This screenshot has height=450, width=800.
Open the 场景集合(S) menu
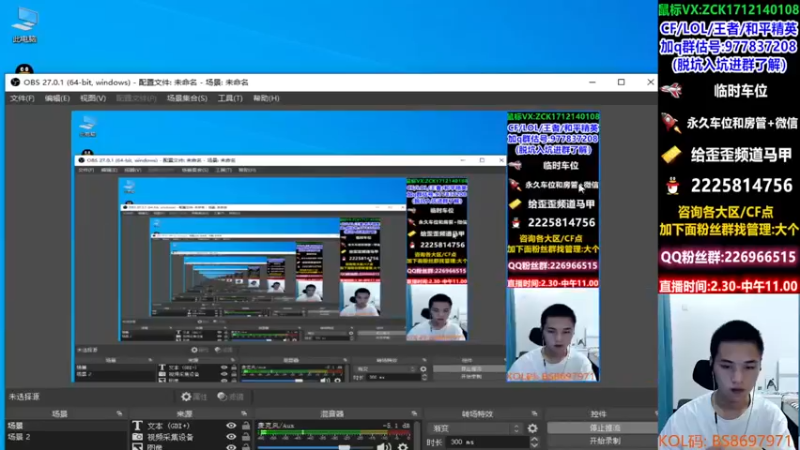point(187,98)
